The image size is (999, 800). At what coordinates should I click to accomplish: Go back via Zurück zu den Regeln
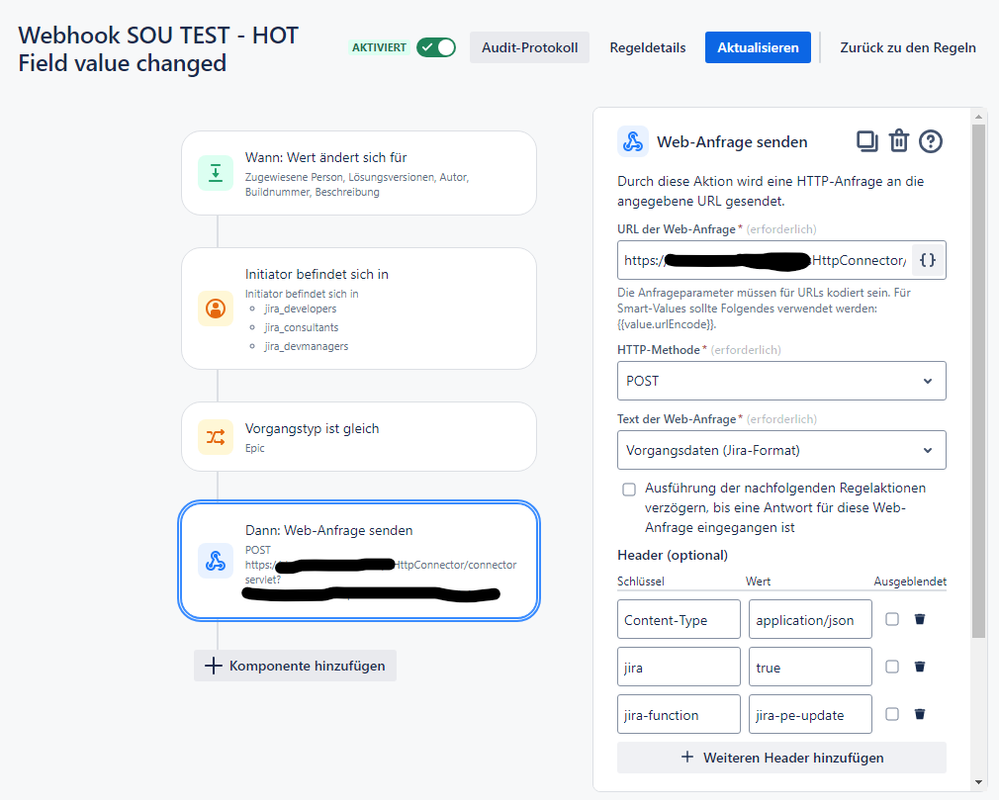tap(908, 47)
